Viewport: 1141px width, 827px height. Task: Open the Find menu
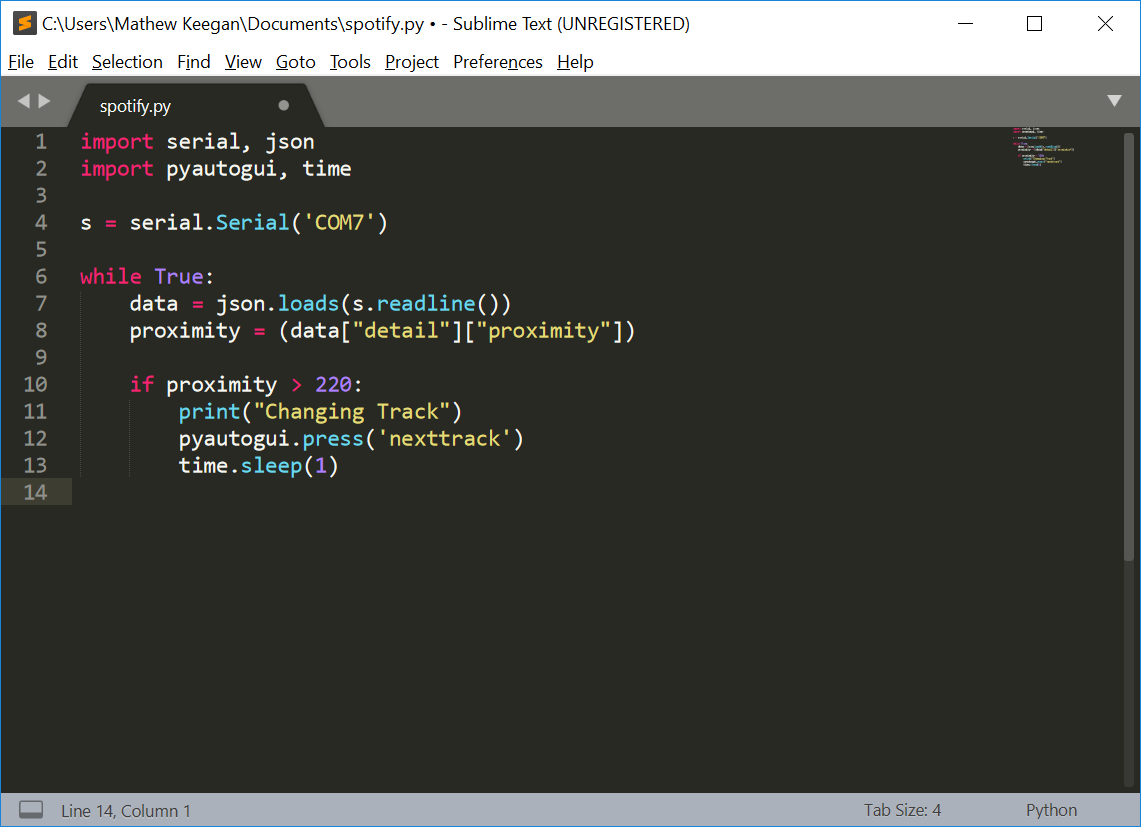[x=193, y=62]
